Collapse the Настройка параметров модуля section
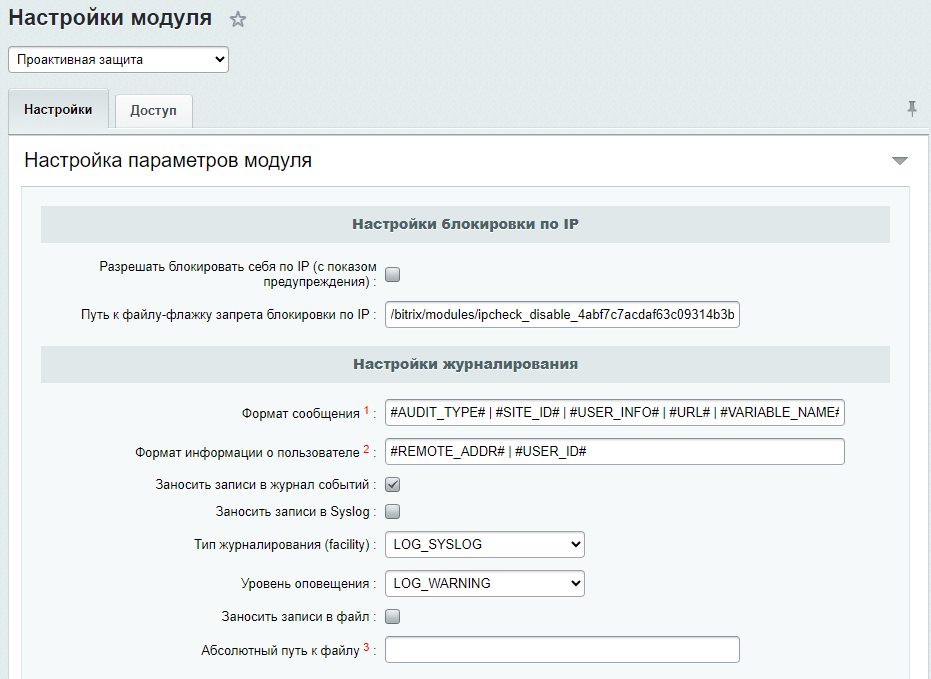Screen dimensions: 931x679 [x=900, y=161]
